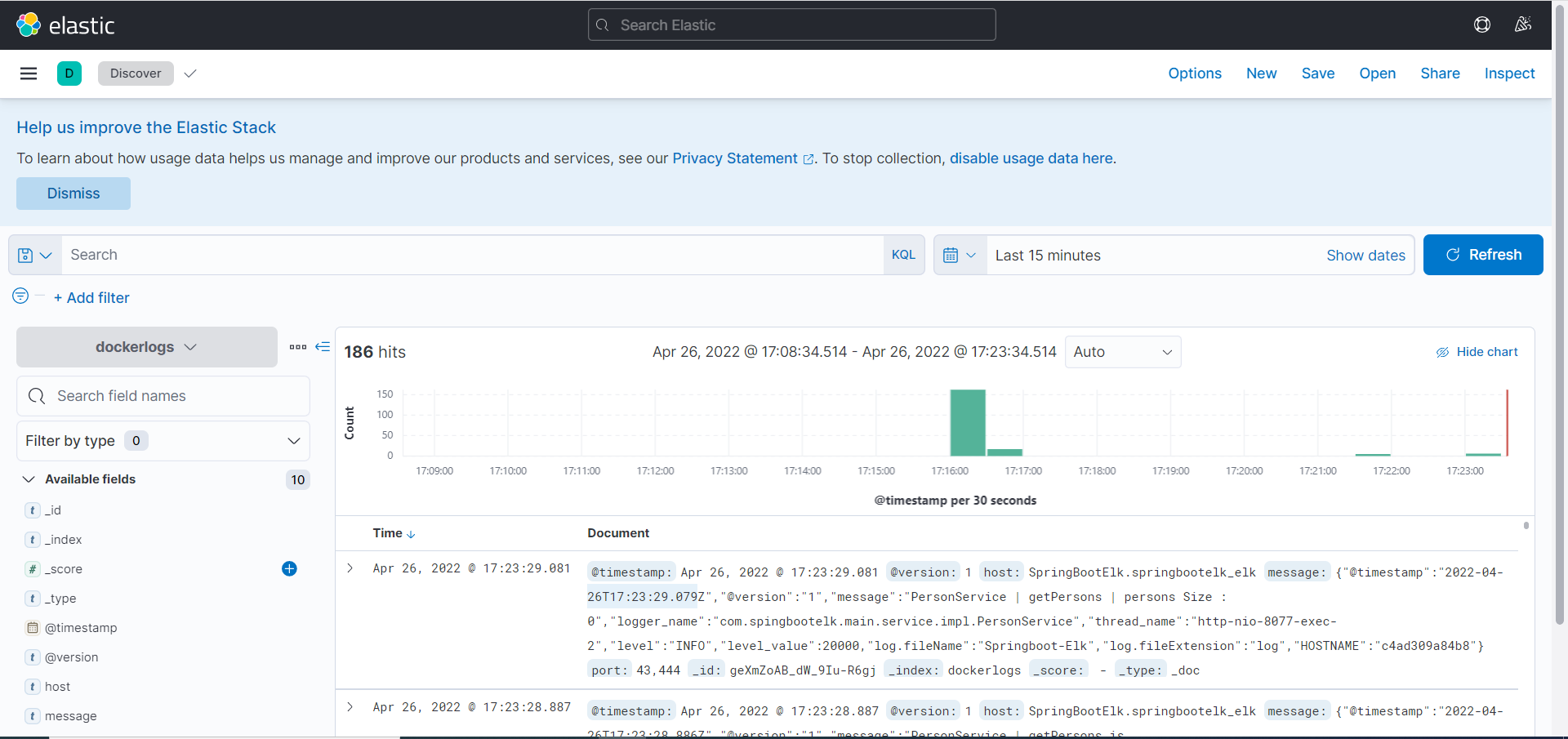Open the Filter by type dropdown
The height and width of the screenshot is (739, 1568).
click(163, 441)
